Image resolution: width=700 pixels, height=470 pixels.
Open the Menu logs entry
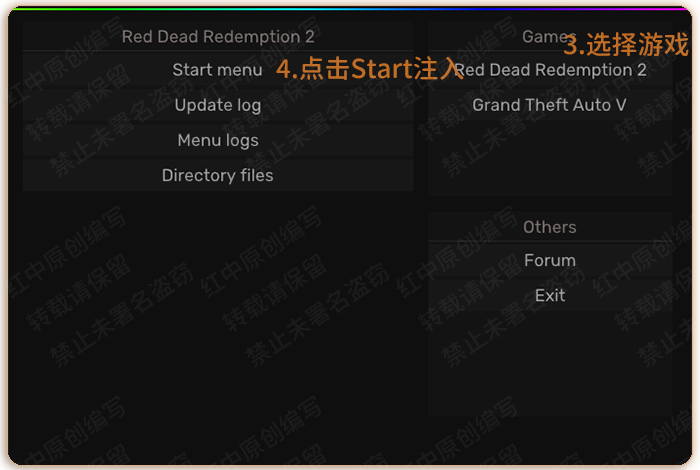217,141
